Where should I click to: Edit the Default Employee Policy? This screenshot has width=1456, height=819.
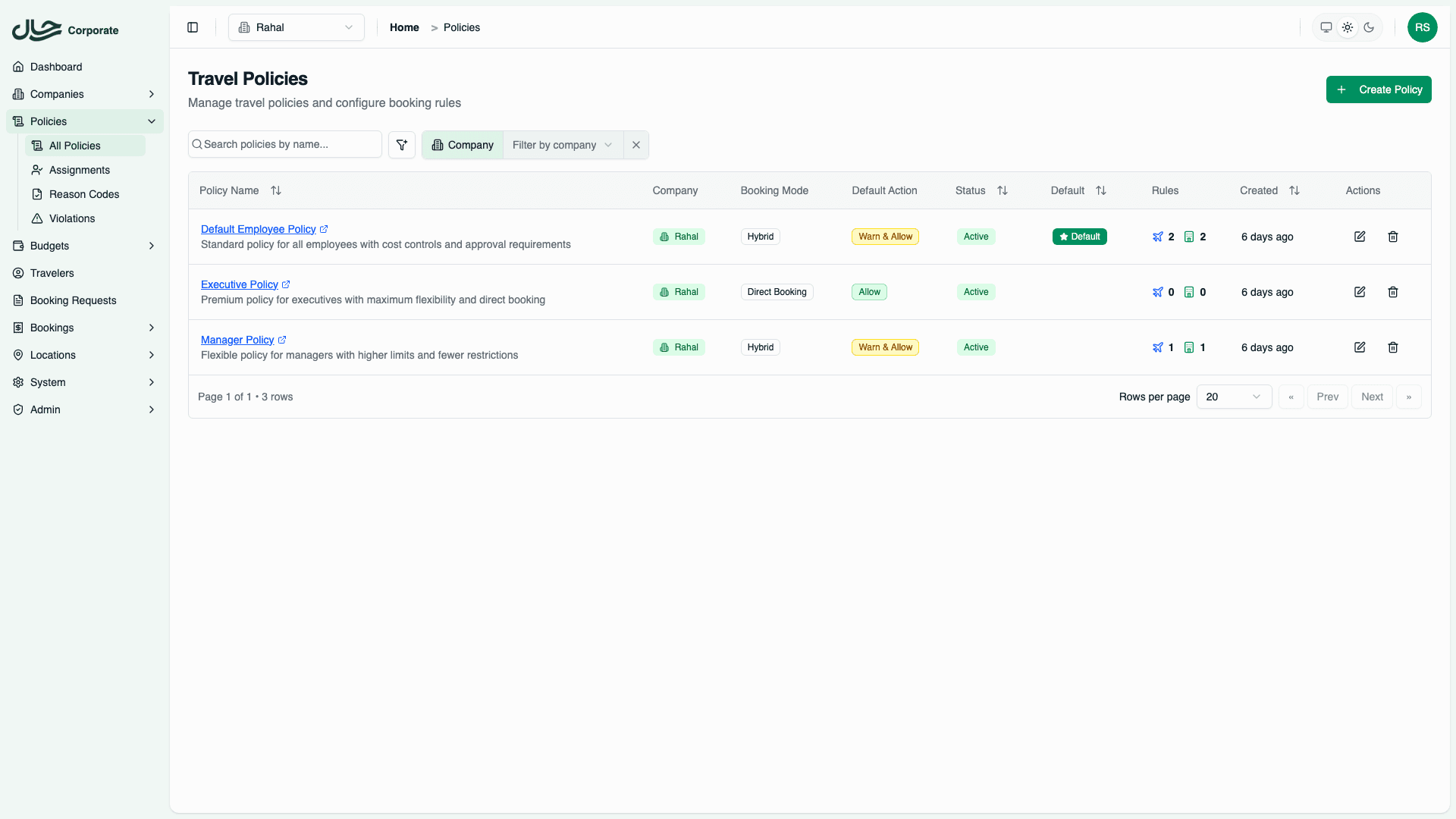(x=1360, y=237)
